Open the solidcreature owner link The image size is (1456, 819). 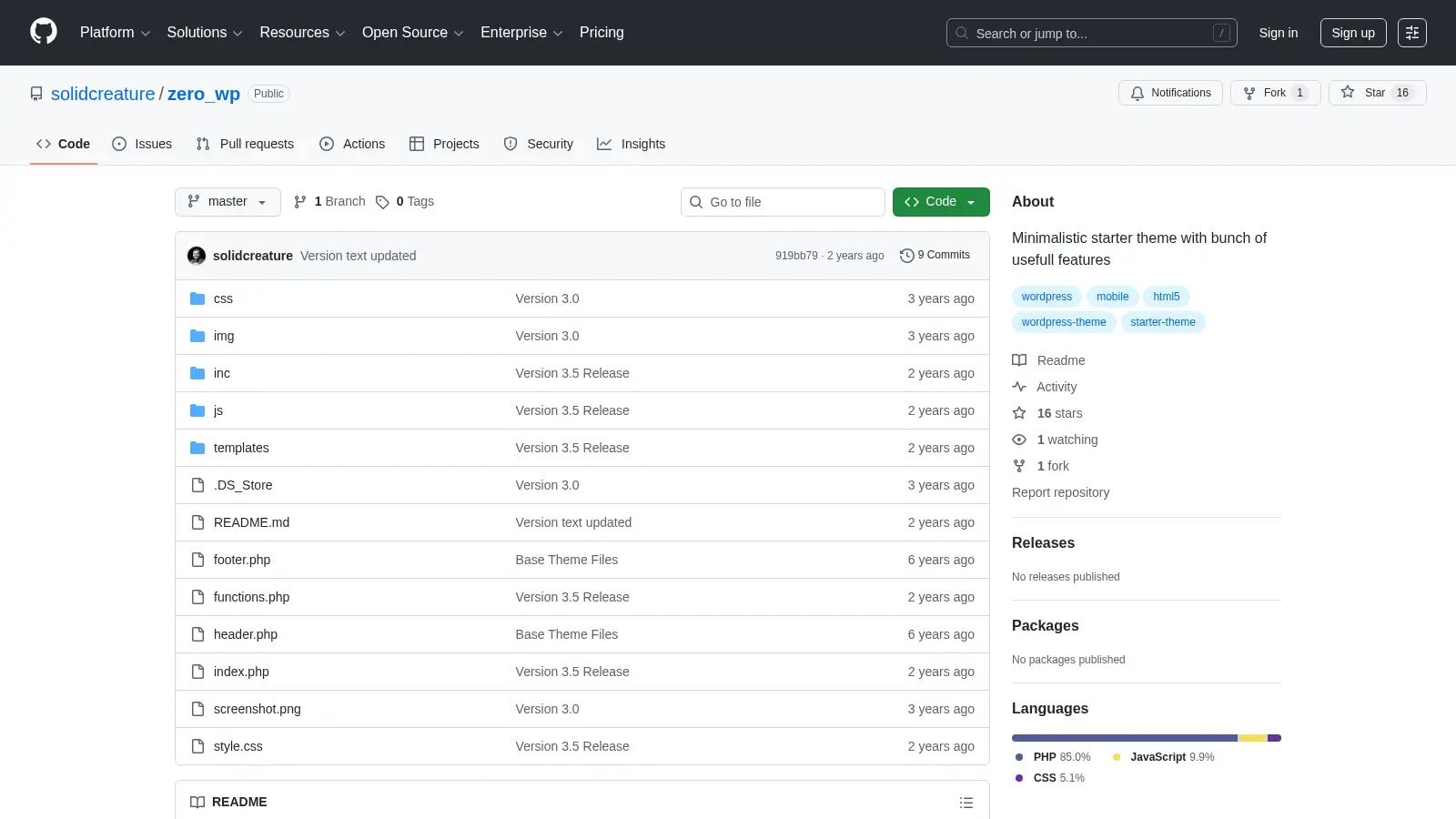(x=103, y=94)
